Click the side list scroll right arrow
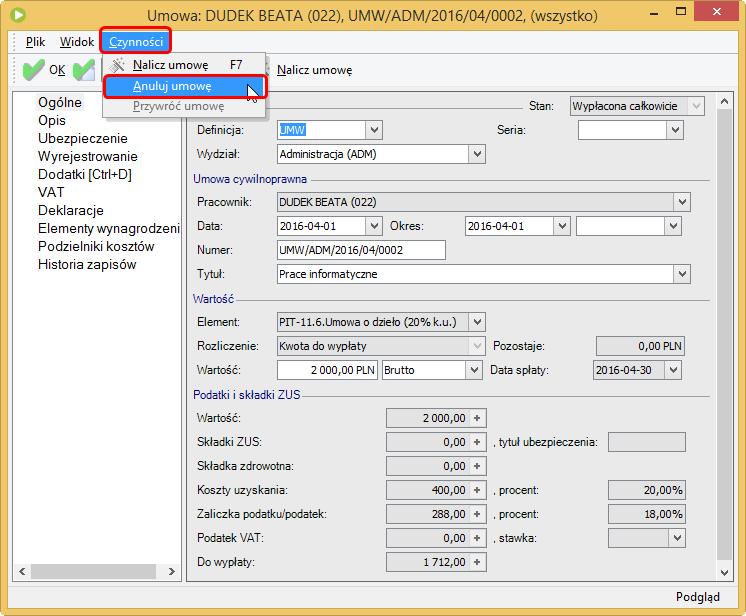 point(172,571)
